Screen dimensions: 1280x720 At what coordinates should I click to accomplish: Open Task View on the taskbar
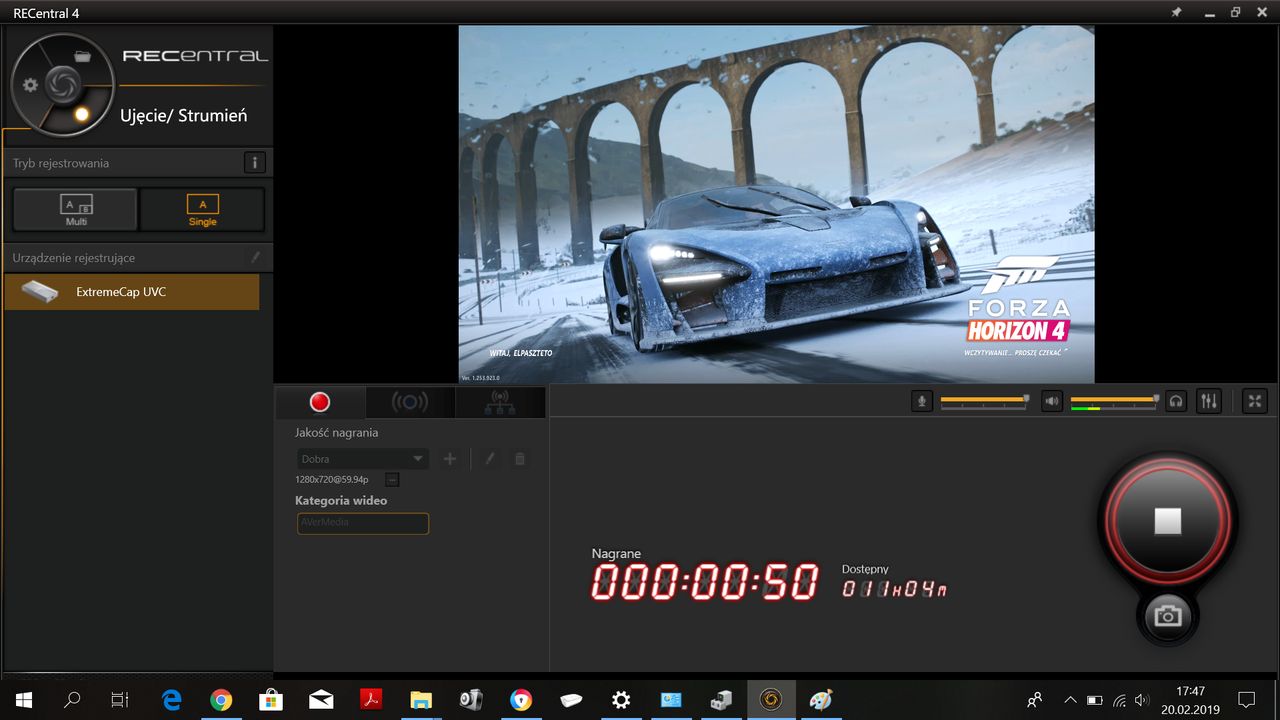click(x=120, y=700)
